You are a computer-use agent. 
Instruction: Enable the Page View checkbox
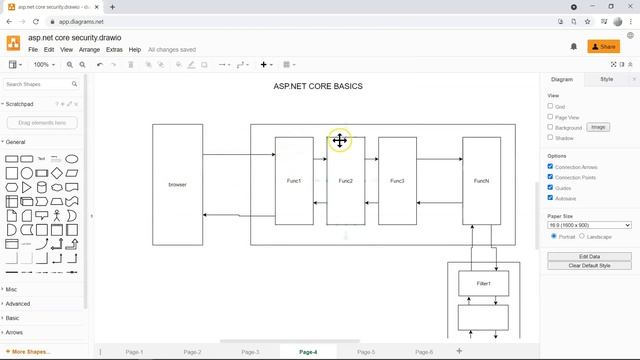tap(550, 117)
